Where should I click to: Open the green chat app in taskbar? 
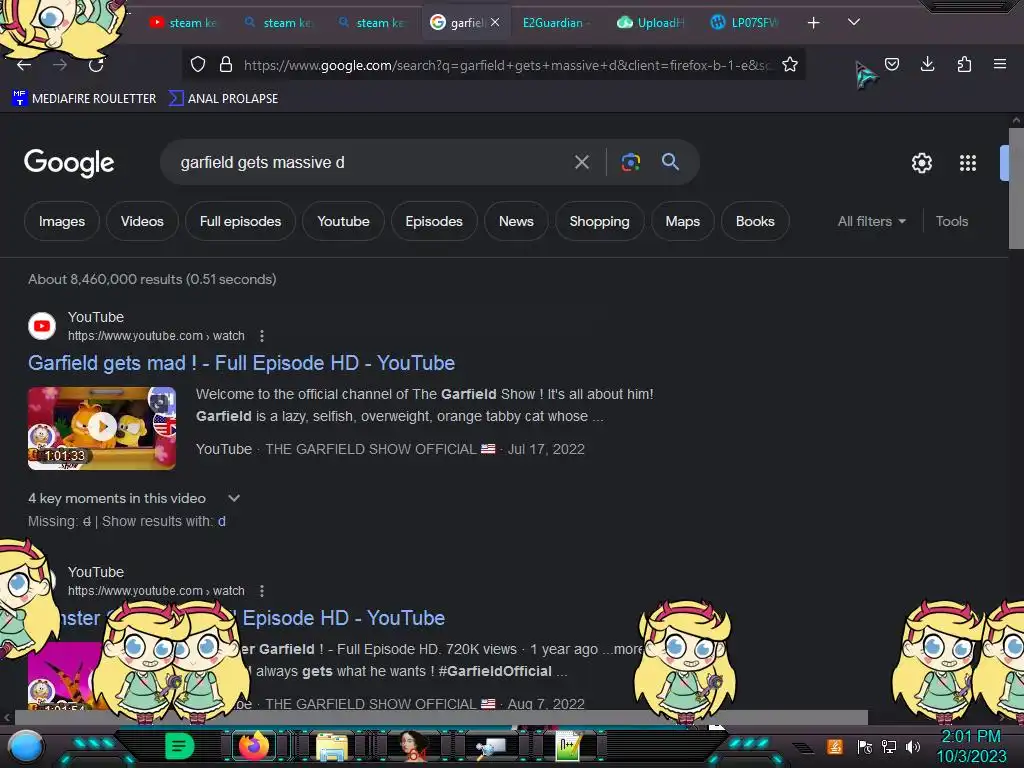pos(180,746)
